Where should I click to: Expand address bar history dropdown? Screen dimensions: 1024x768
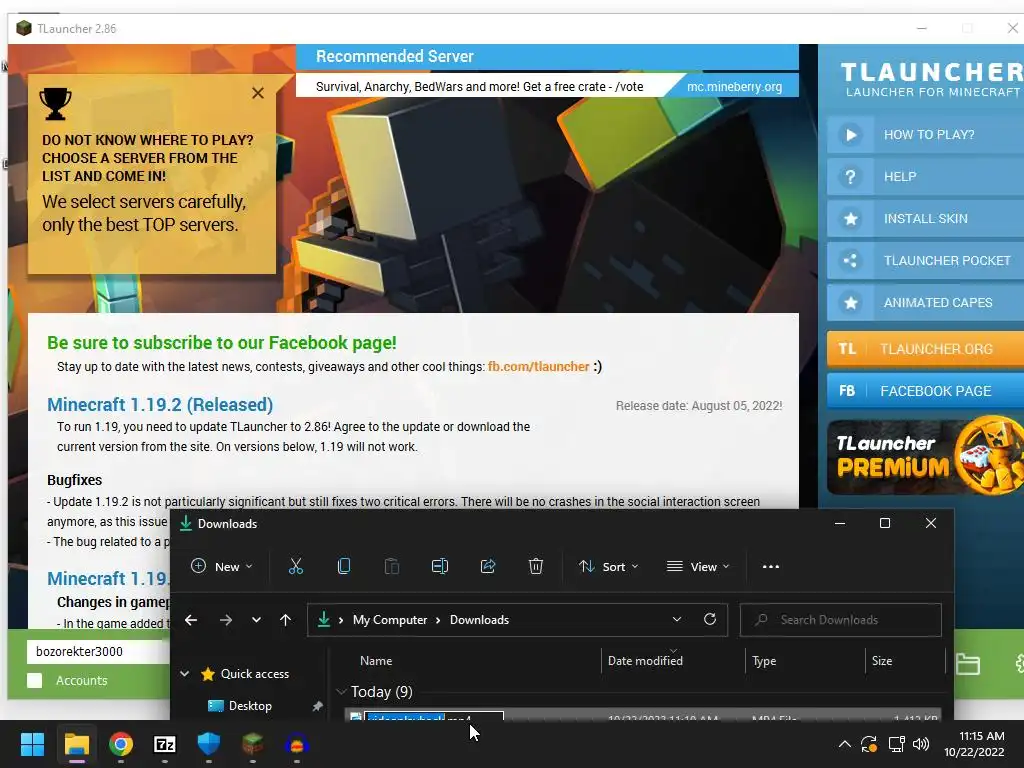coord(677,619)
